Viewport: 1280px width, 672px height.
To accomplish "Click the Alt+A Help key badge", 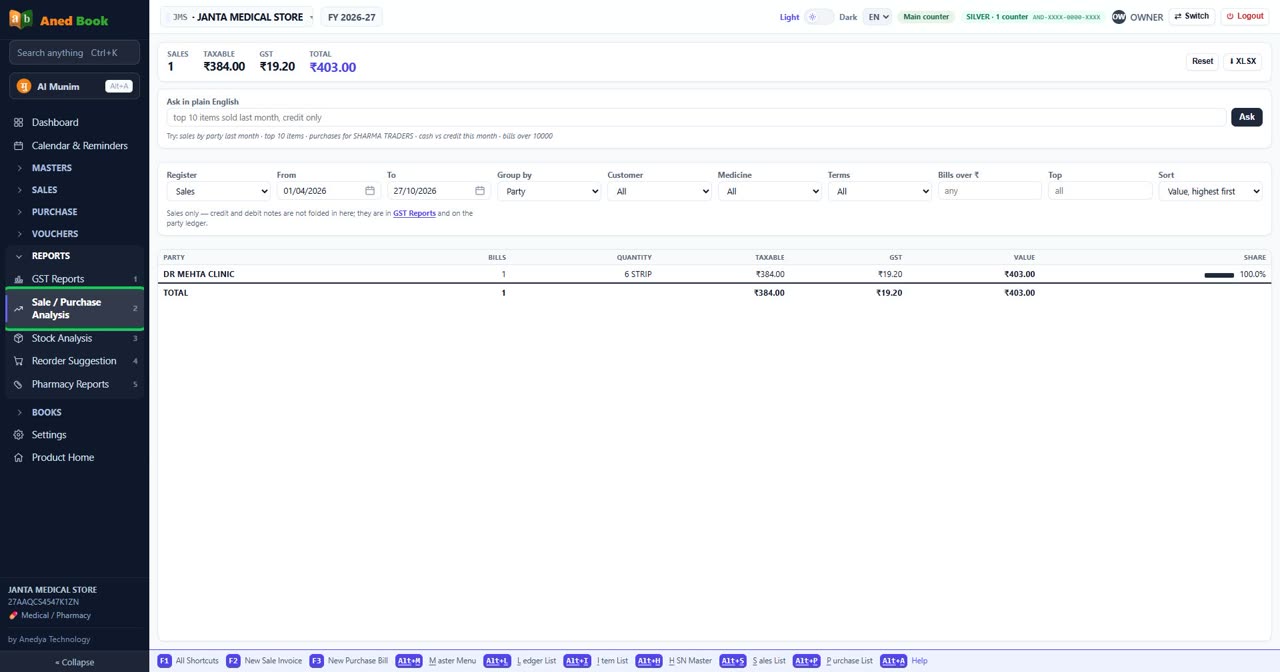I will (893, 661).
